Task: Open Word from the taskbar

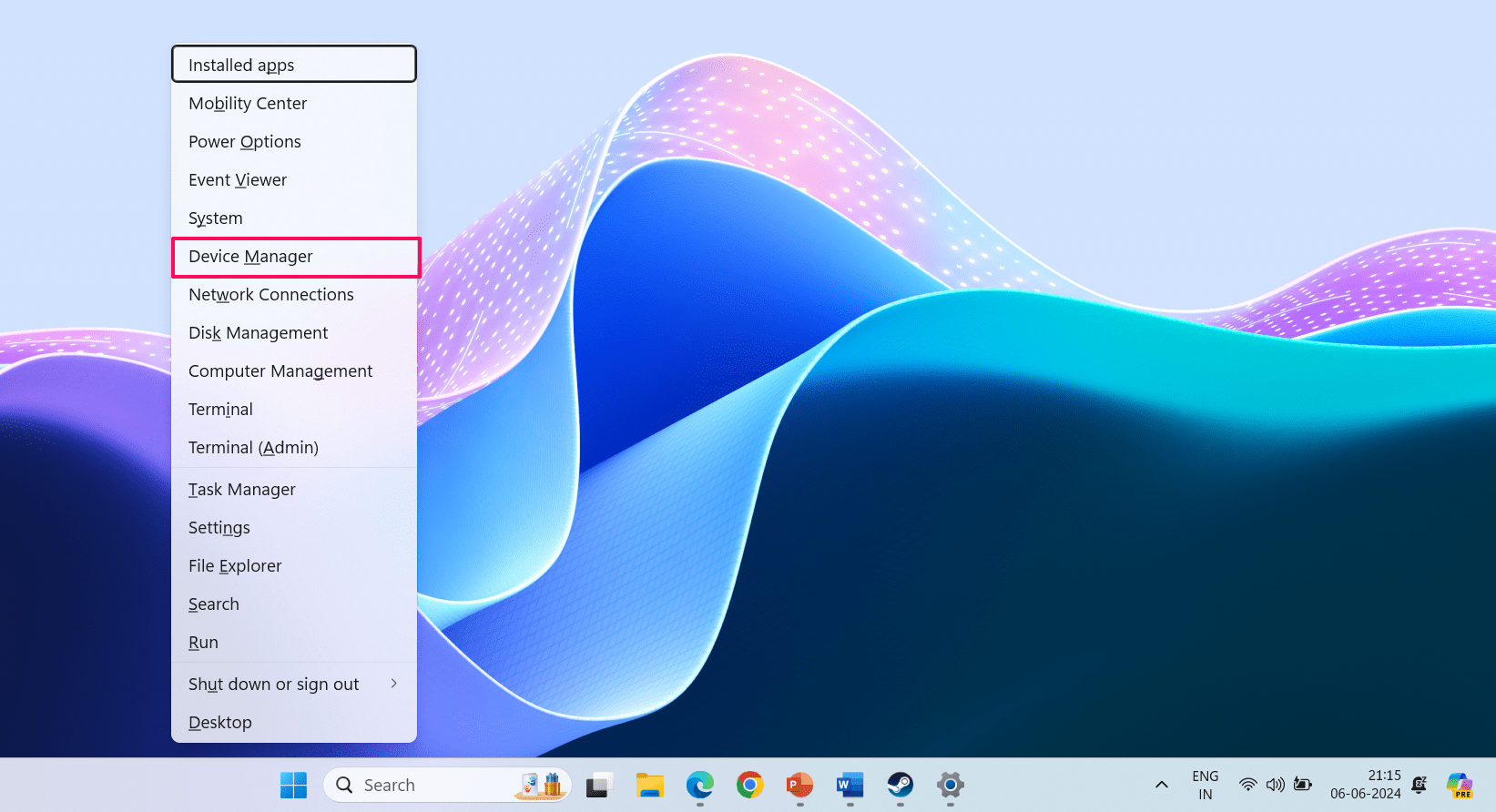Action: (x=850, y=785)
